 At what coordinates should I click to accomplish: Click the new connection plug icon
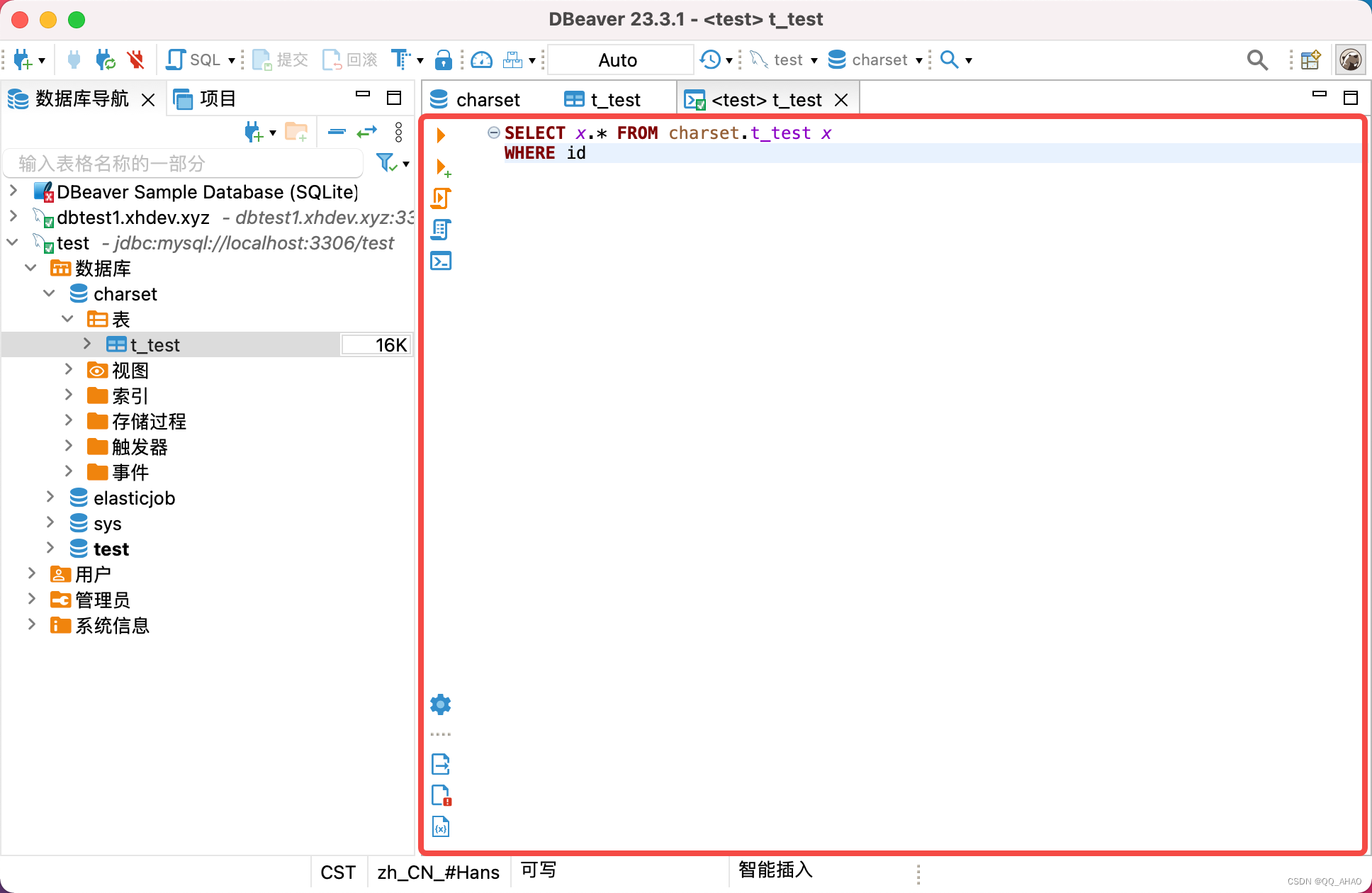click(23, 60)
